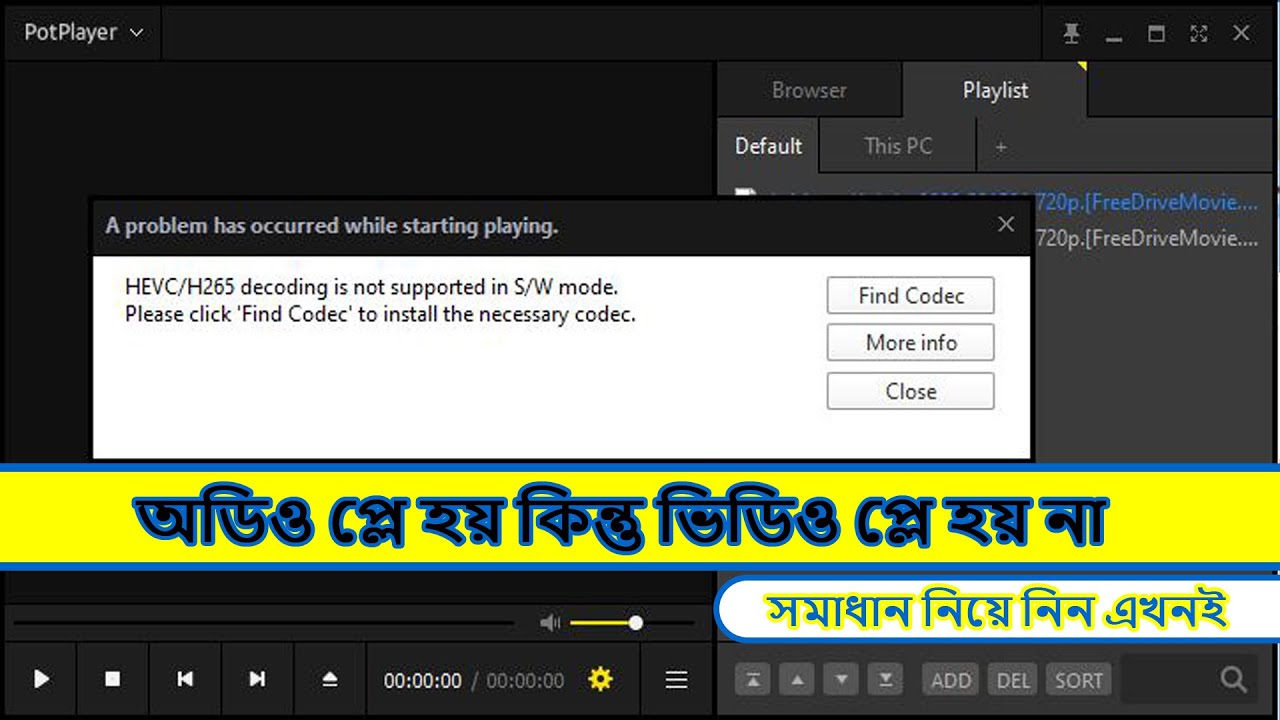Skip to the next playlist file
This screenshot has height=720, width=1280.
tap(257, 680)
